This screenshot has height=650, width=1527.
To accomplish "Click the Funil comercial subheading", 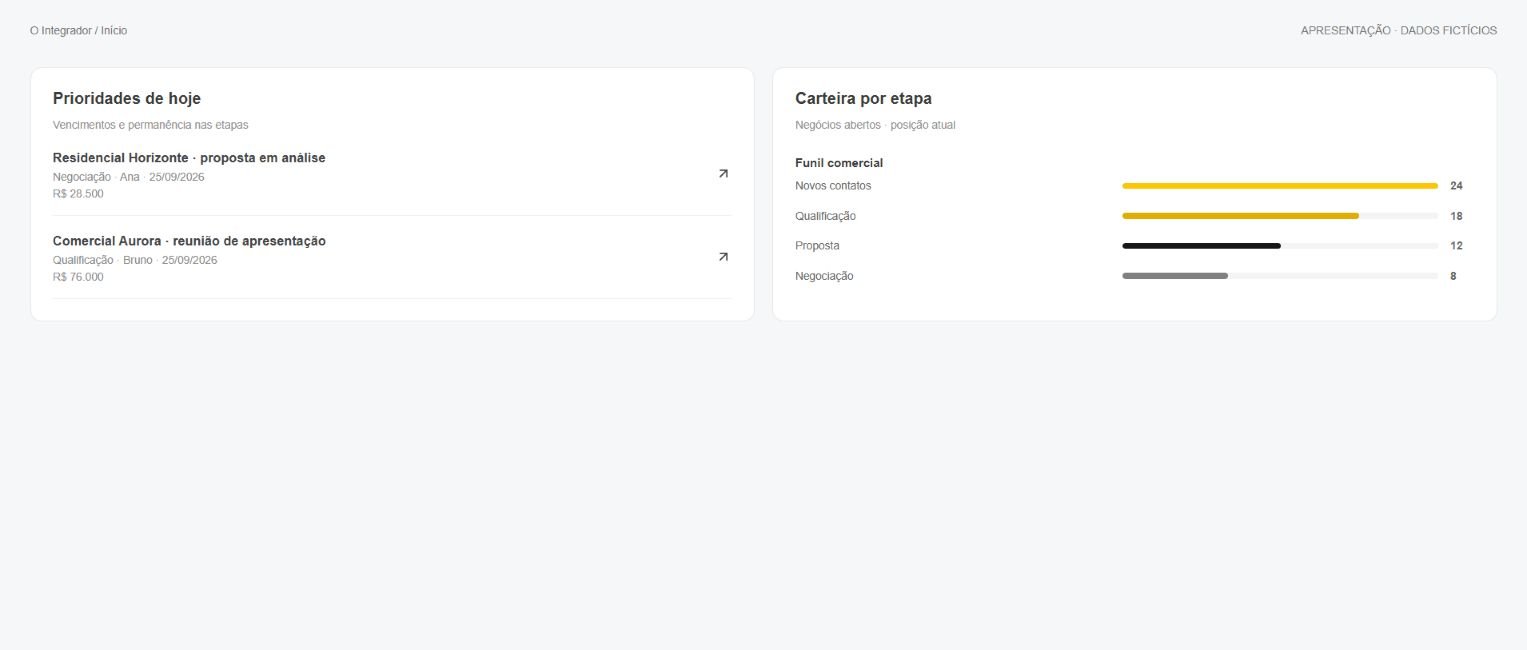I will [839, 163].
